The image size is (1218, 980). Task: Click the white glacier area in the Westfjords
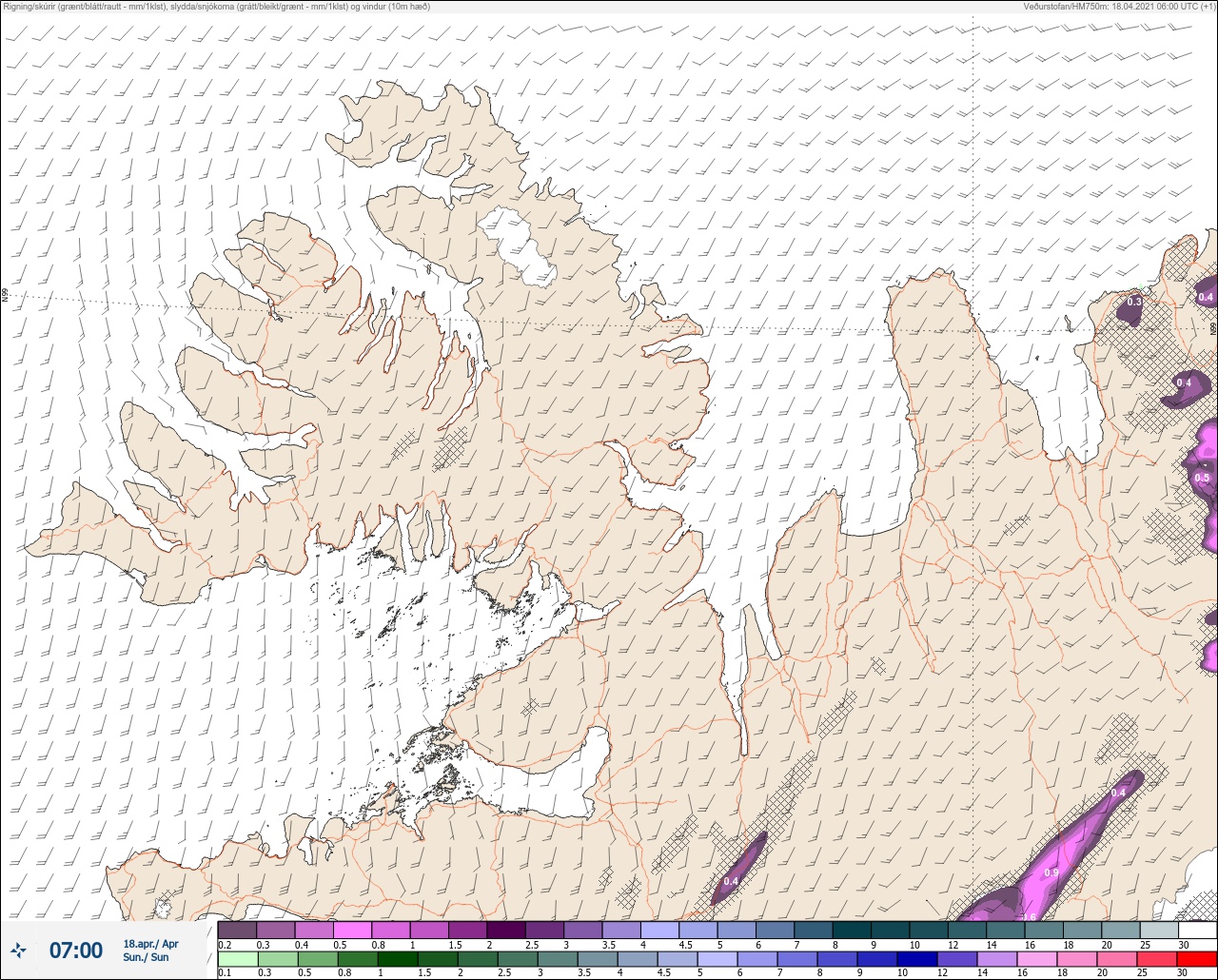[517, 247]
